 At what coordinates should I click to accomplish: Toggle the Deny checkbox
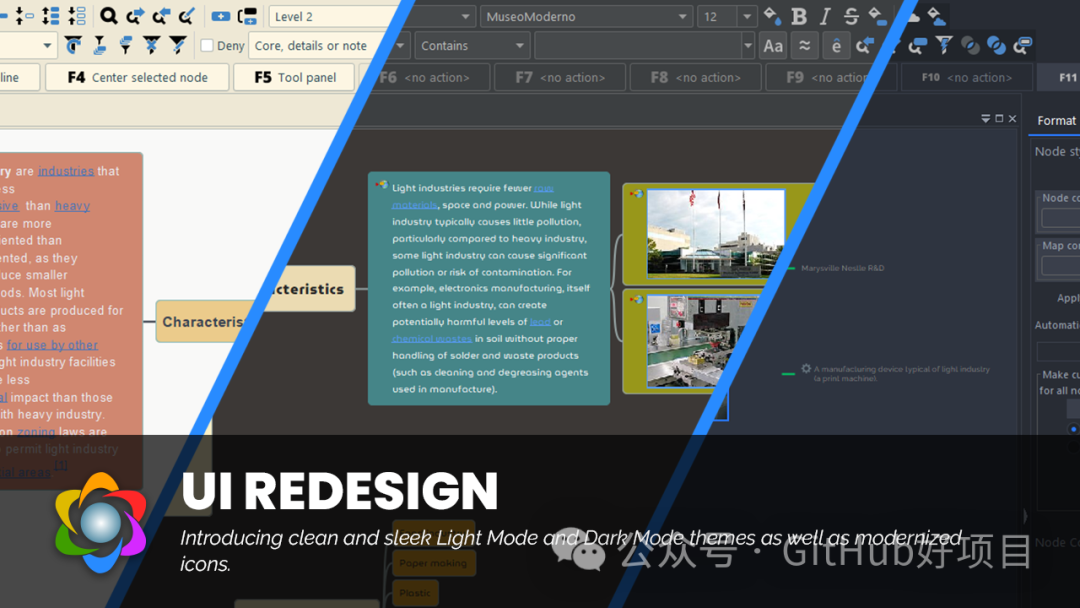pyautogui.click(x=207, y=45)
